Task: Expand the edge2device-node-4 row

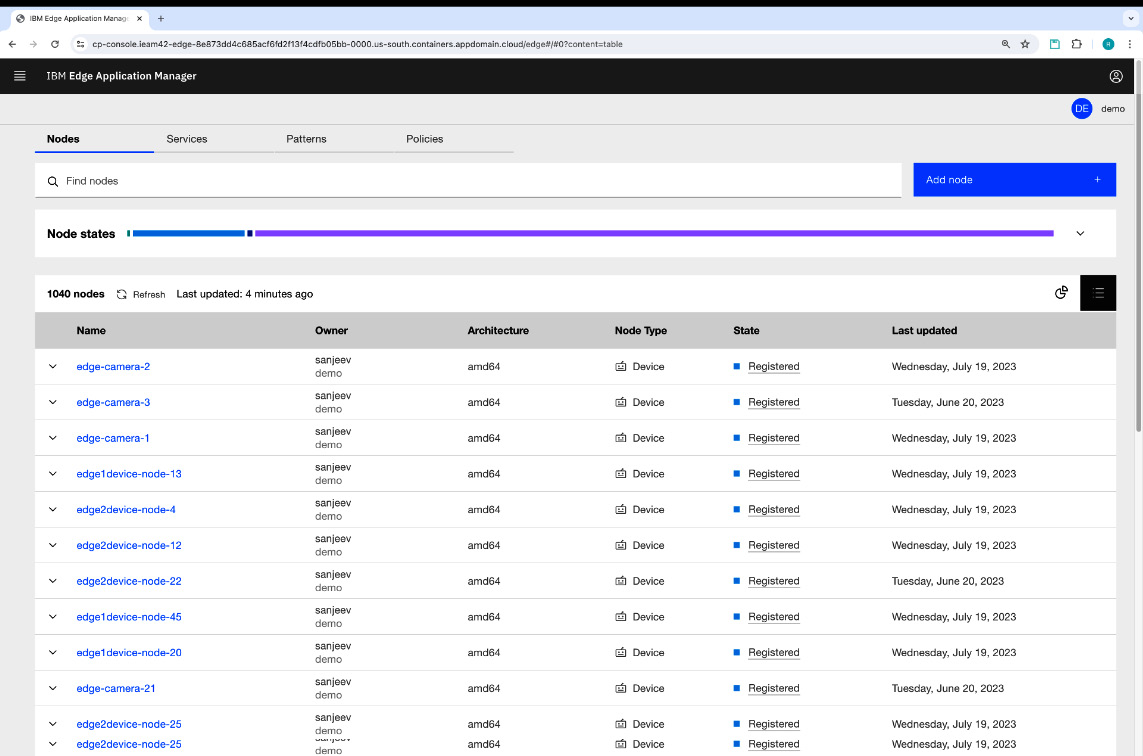Action: tap(52, 510)
